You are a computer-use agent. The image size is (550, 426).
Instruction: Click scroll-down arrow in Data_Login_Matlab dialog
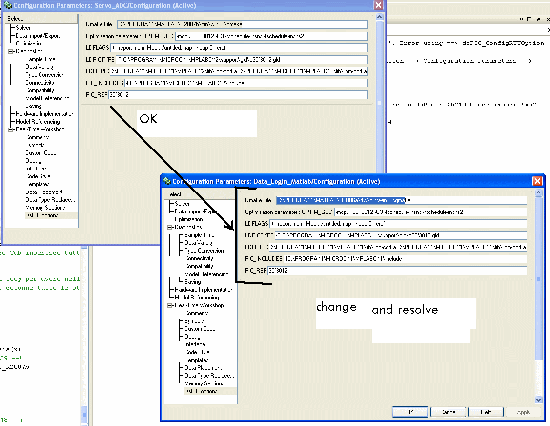coord(538,399)
